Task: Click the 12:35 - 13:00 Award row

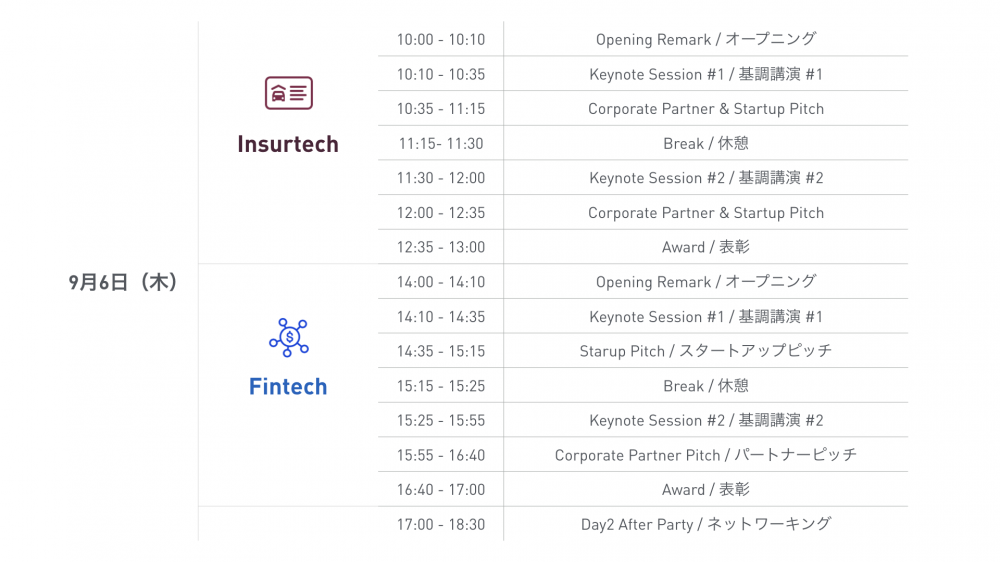Action: point(643,247)
